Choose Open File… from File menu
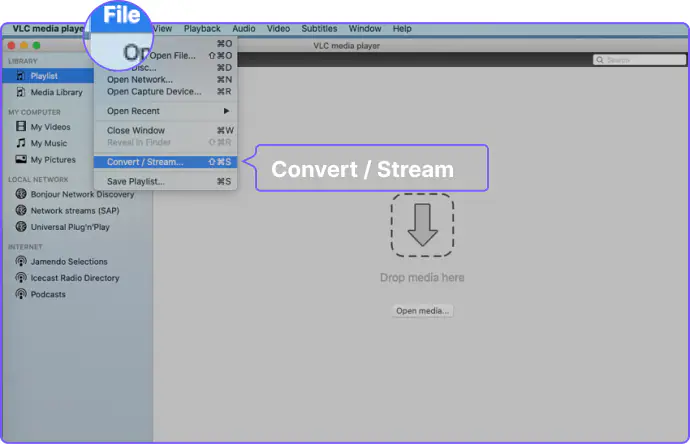Viewport: 690px width, 444px height. (172, 55)
